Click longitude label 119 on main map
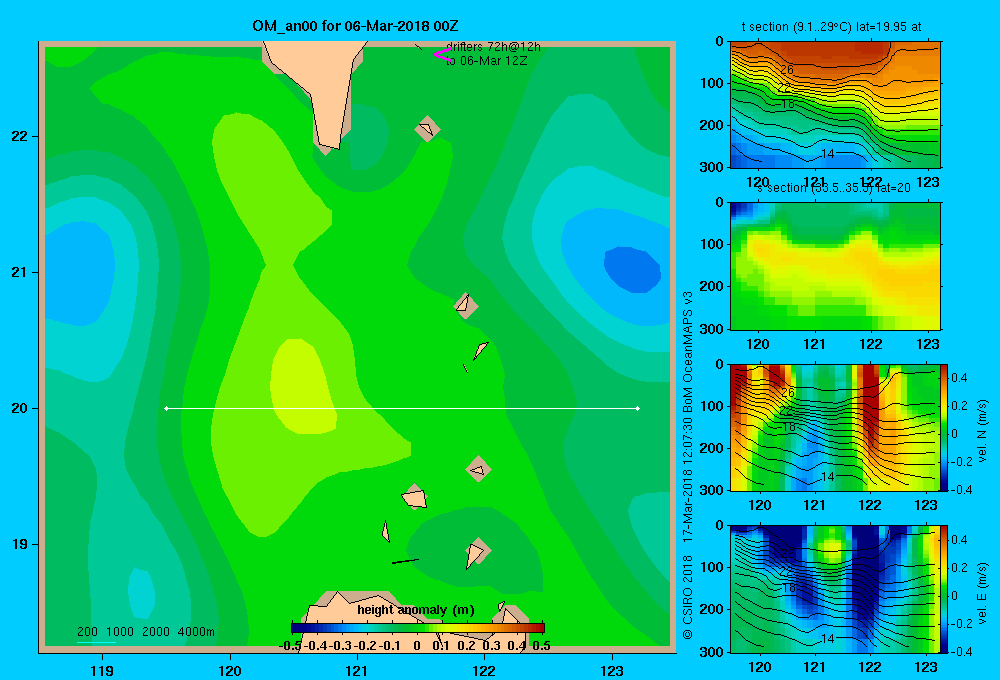Viewport: 1000px width, 680px height. [102, 670]
